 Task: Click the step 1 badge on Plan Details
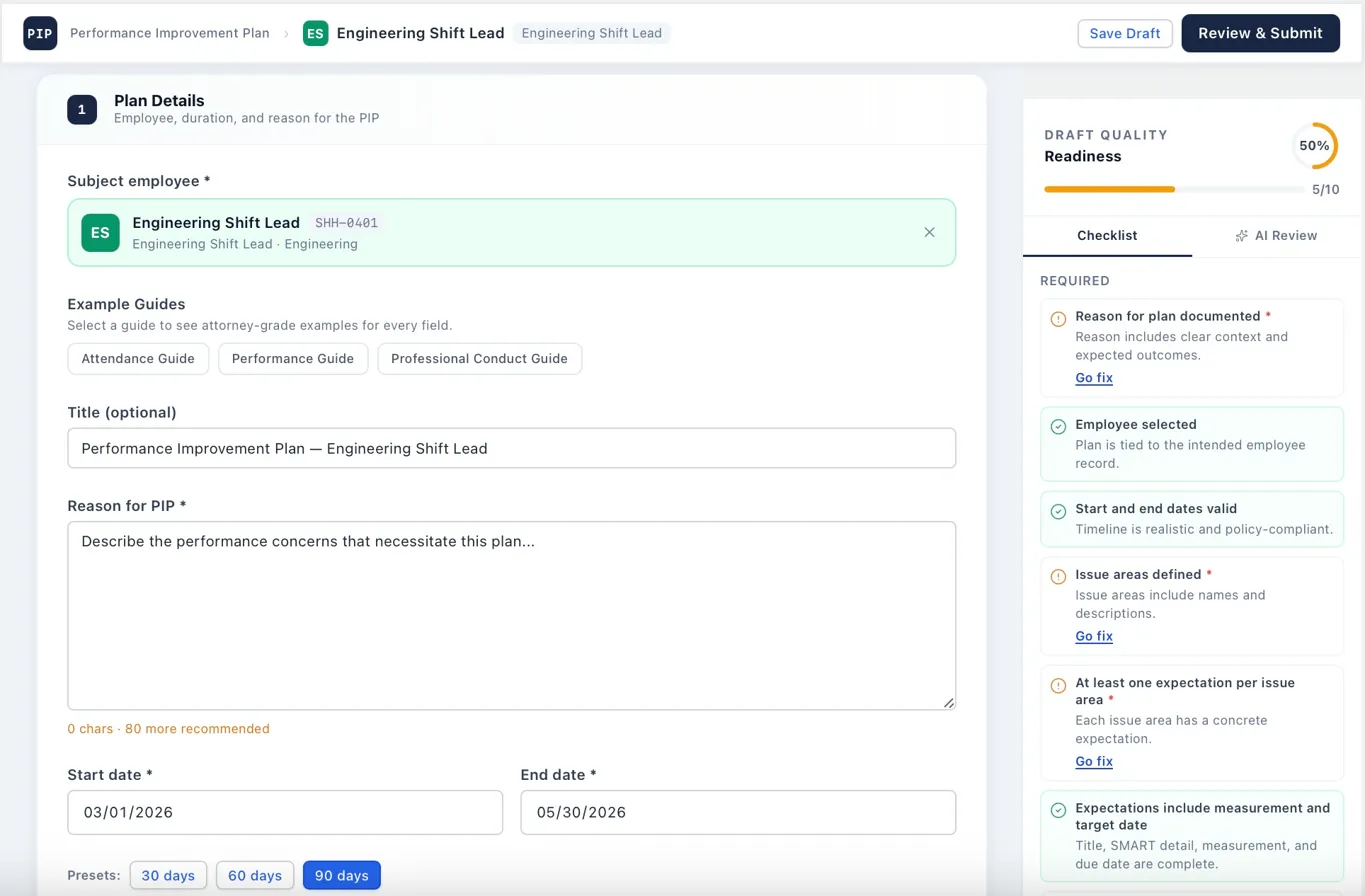(x=82, y=109)
